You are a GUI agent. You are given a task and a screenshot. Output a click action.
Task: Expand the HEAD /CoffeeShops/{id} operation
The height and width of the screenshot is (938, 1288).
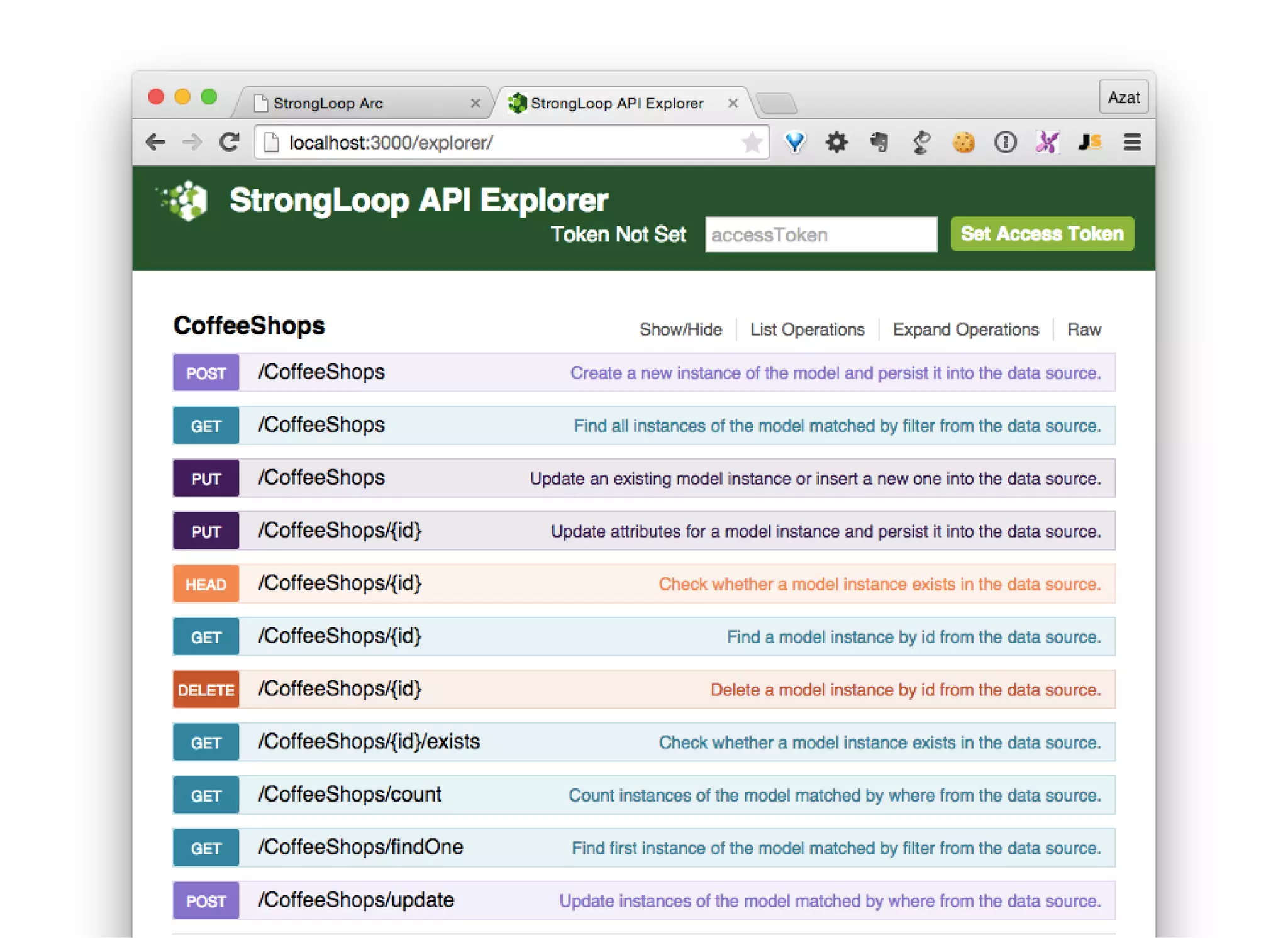pos(644,583)
